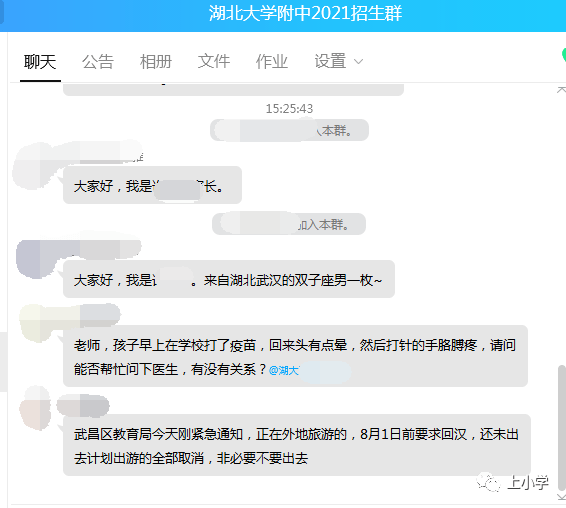Open the 作业 tab
Image resolution: width=566 pixels, height=508 pixels.
tap(271, 61)
